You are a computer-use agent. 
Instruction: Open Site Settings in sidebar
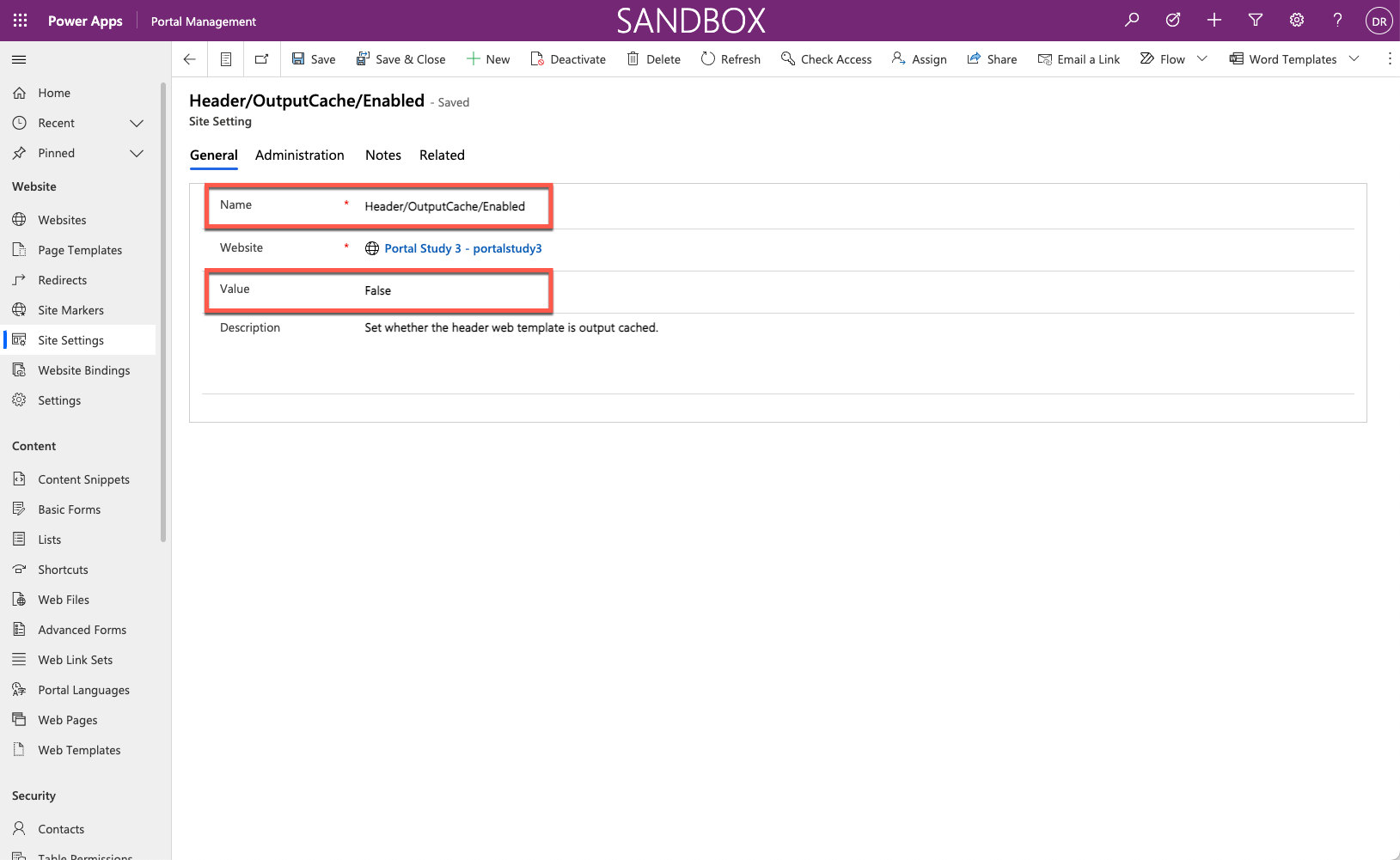[x=79, y=340]
